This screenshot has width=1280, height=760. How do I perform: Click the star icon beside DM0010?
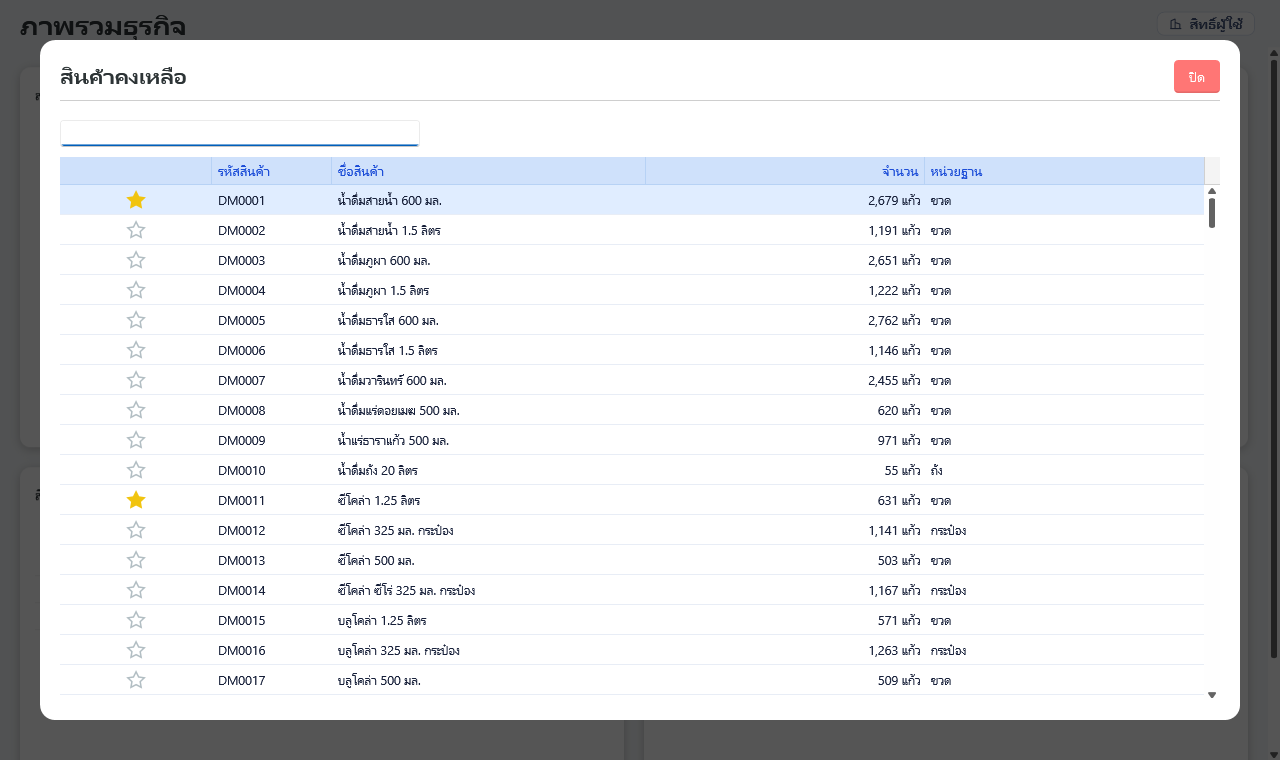136,470
